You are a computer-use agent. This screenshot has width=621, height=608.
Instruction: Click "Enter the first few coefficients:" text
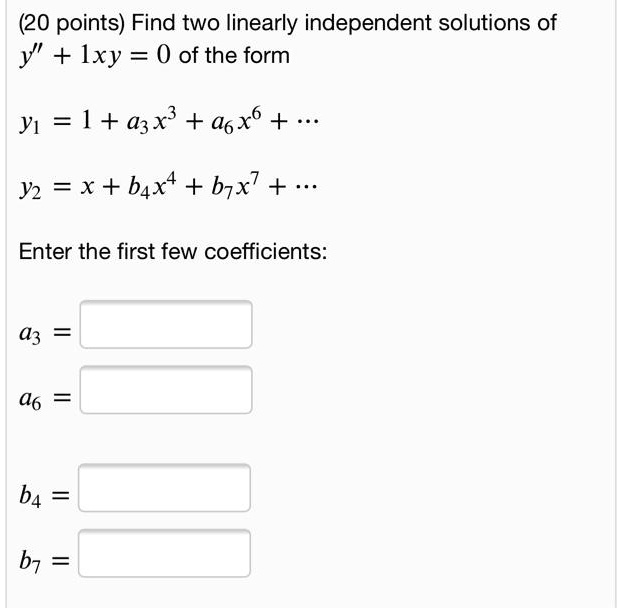tap(173, 252)
